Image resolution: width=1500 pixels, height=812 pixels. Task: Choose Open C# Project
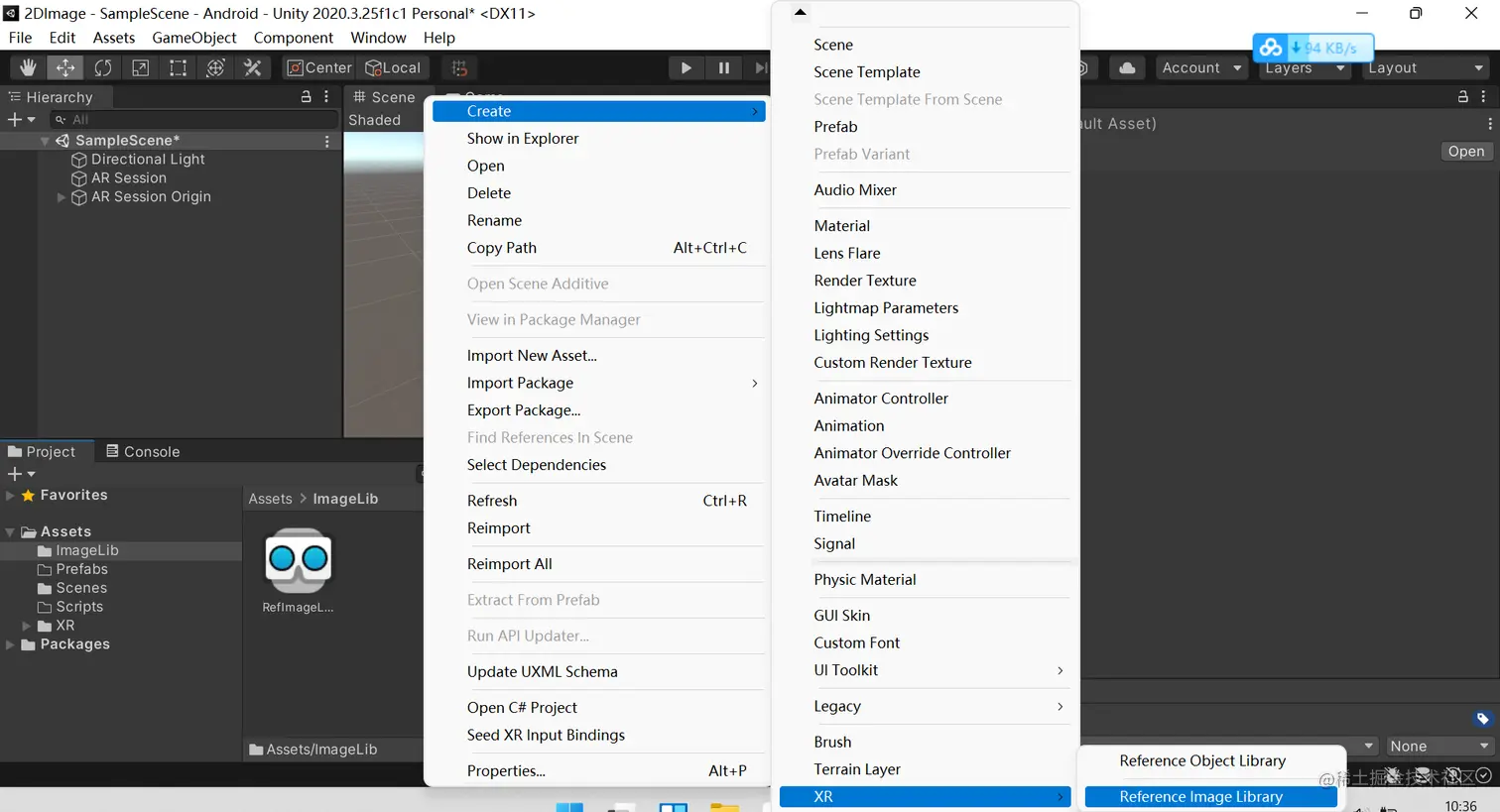point(599,708)
